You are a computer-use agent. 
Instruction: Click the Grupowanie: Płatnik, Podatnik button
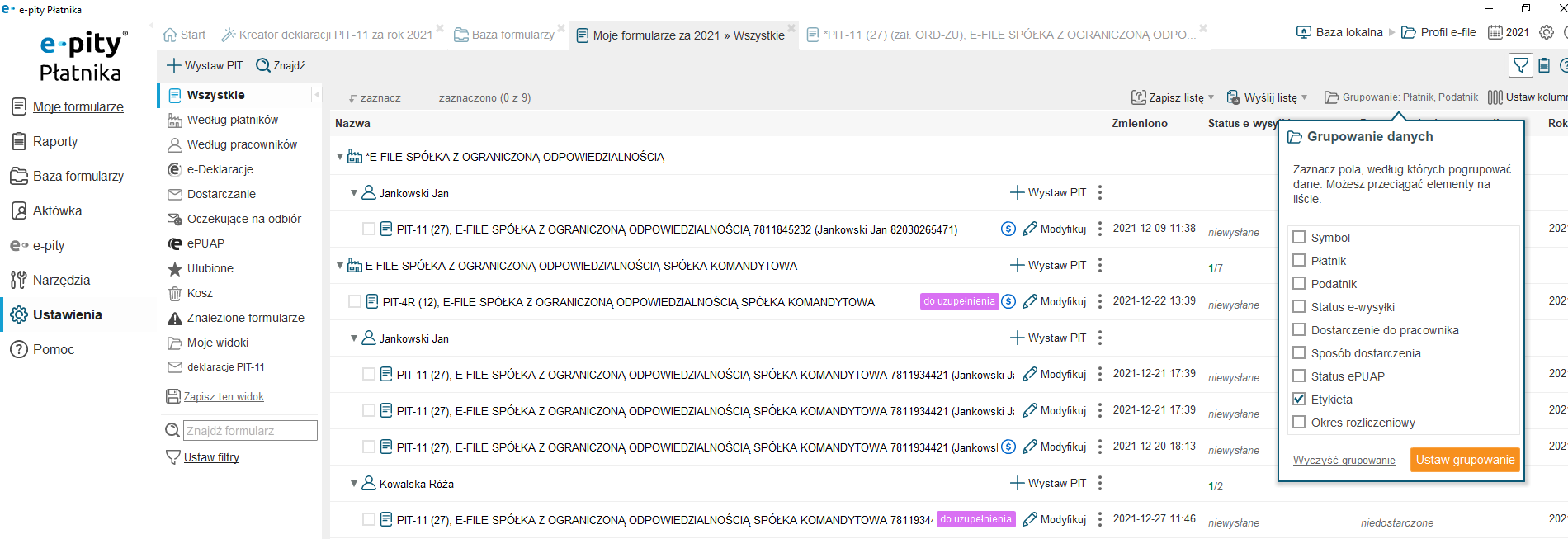click(1401, 97)
